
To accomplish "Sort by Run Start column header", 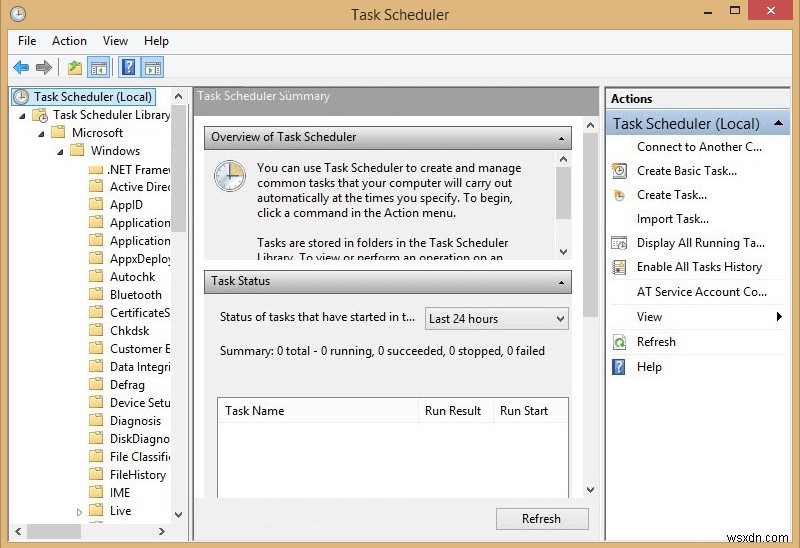I will (530, 411).
